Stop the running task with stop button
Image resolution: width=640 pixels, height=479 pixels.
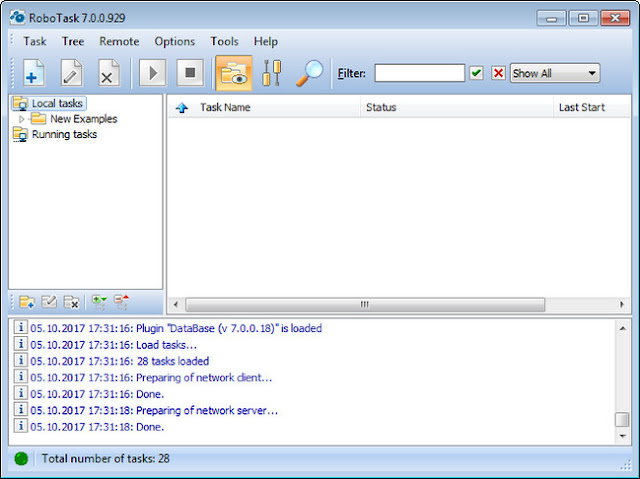pyautogui.click(x=190, y=73)
